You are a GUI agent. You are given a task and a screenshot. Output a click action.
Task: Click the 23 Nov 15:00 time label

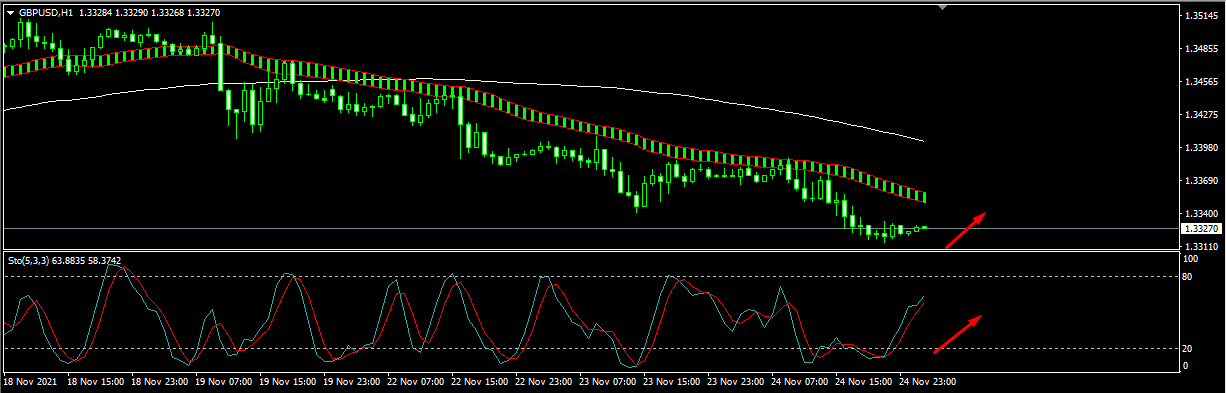coord(672,381)
